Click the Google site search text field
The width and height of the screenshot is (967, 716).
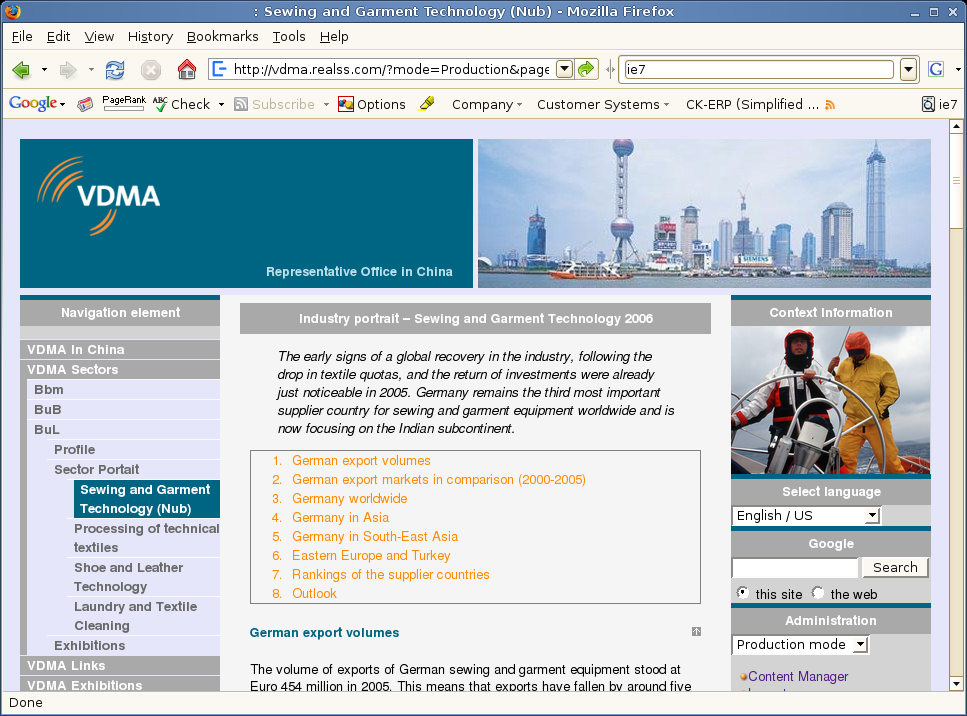[x=795, y=568]
